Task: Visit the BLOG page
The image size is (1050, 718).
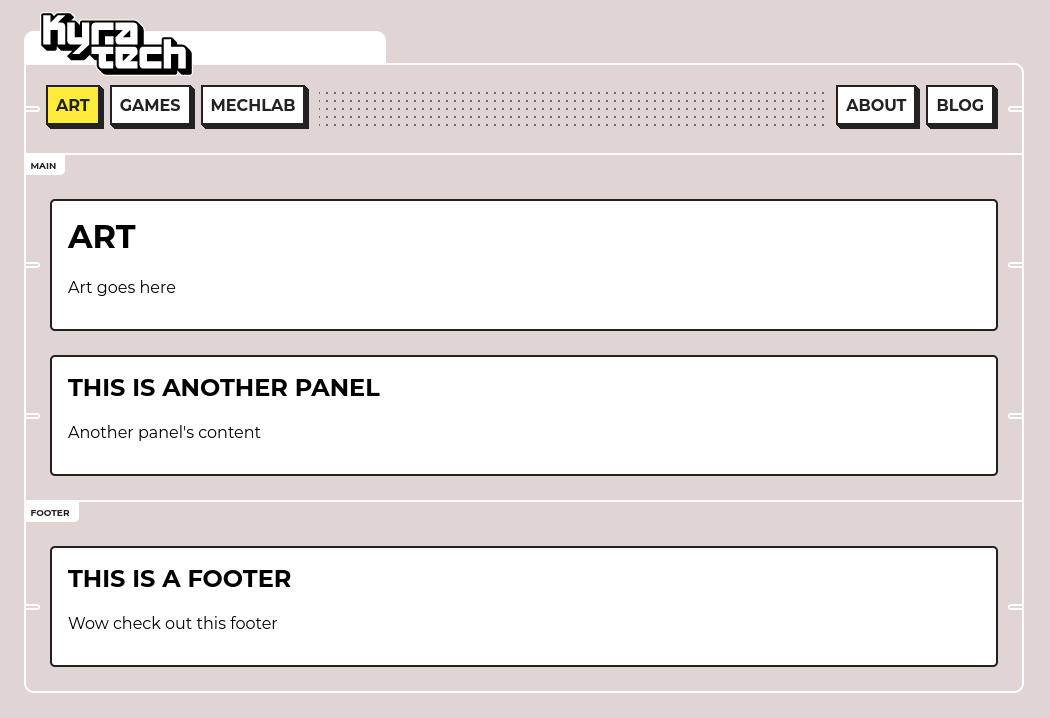Action: point(961,106)
